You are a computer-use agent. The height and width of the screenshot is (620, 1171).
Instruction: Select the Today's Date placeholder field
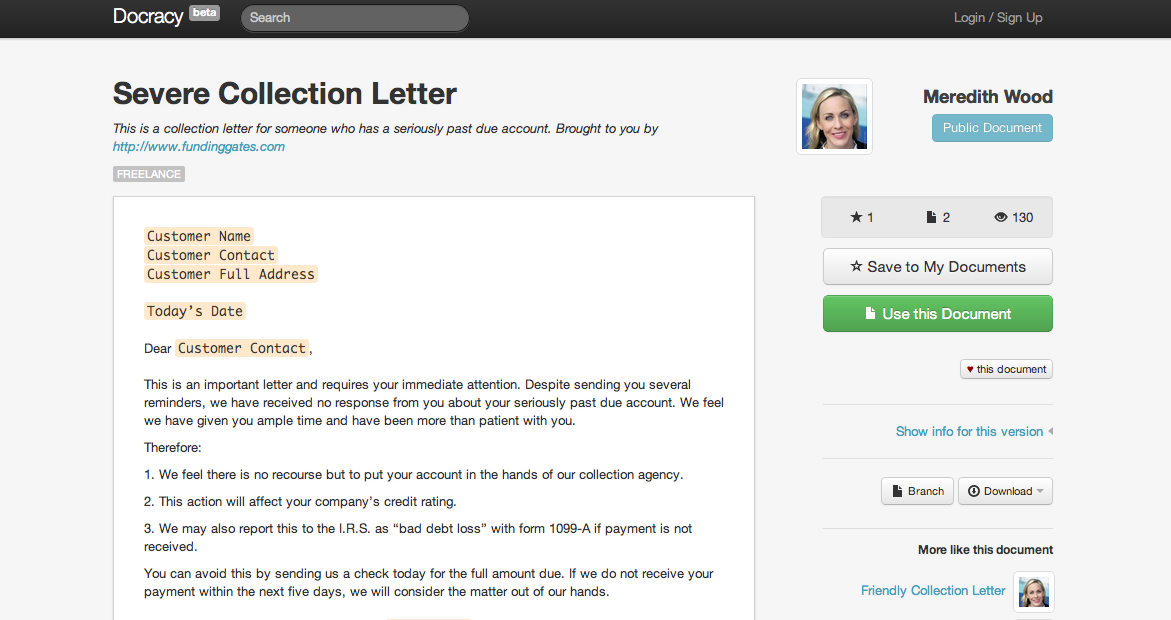pos(195,311)
